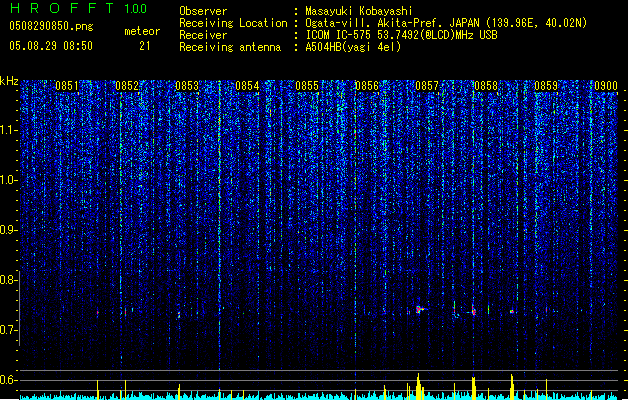
Task: Click the 0852 time marker
Action: (x=127, y=86)
